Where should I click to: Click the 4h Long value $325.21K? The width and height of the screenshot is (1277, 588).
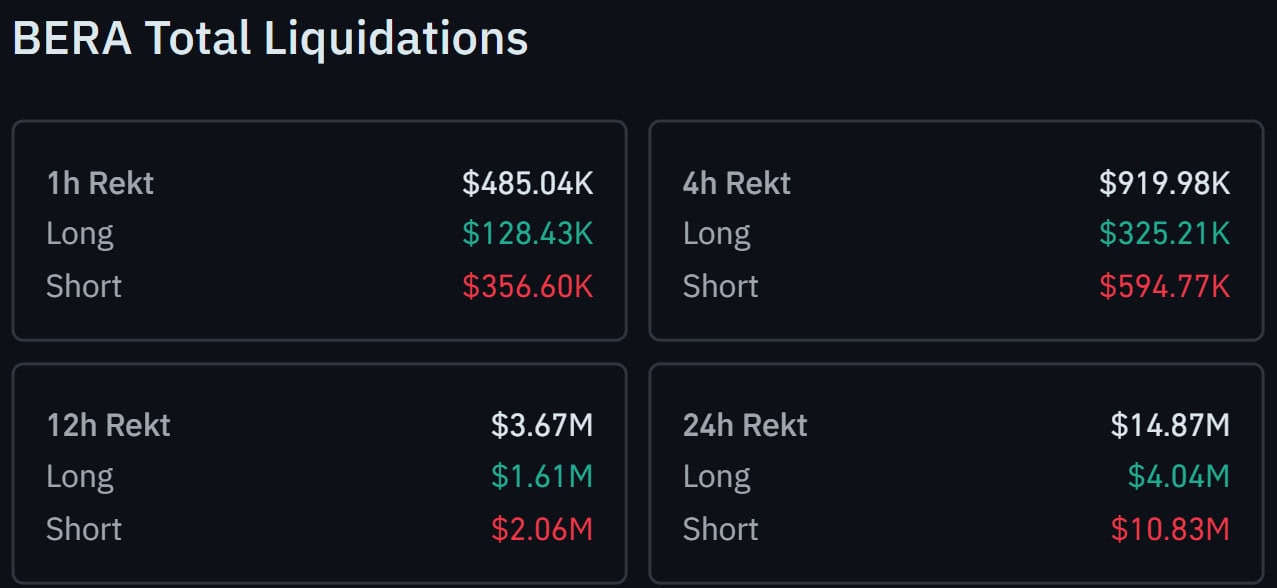pyautogui.click(x=1164, y=234)
